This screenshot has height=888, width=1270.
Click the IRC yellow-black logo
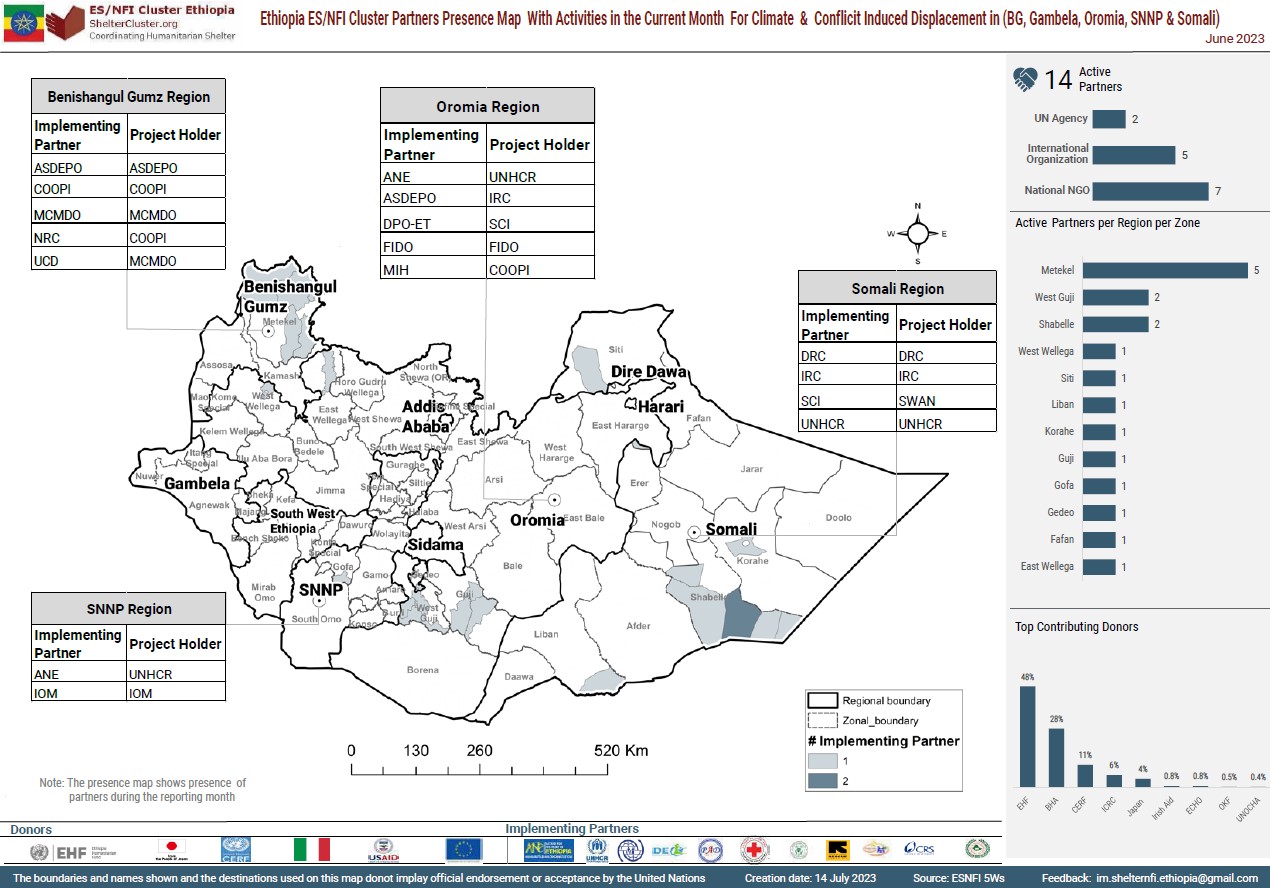click(837, 850)
